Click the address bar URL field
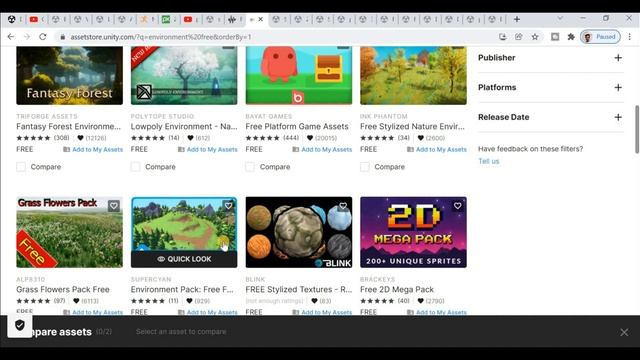The height and width of the screenshot is (360, 640). point(278,37)
